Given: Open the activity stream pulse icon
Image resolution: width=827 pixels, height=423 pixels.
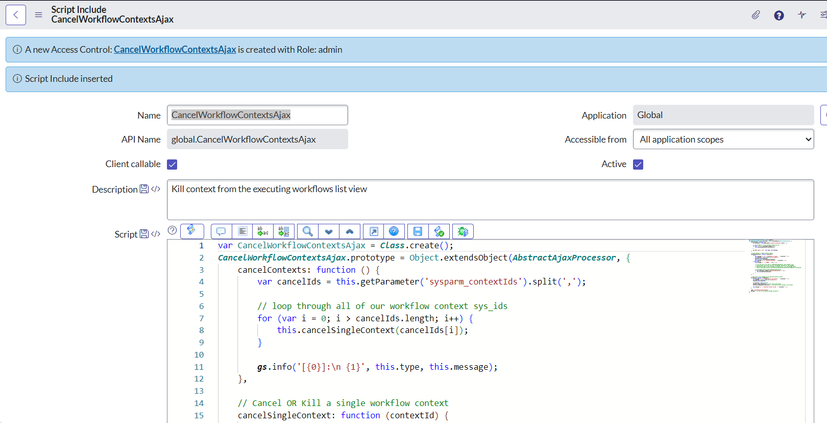Looking at the screenshot, I should click(802, 15).
